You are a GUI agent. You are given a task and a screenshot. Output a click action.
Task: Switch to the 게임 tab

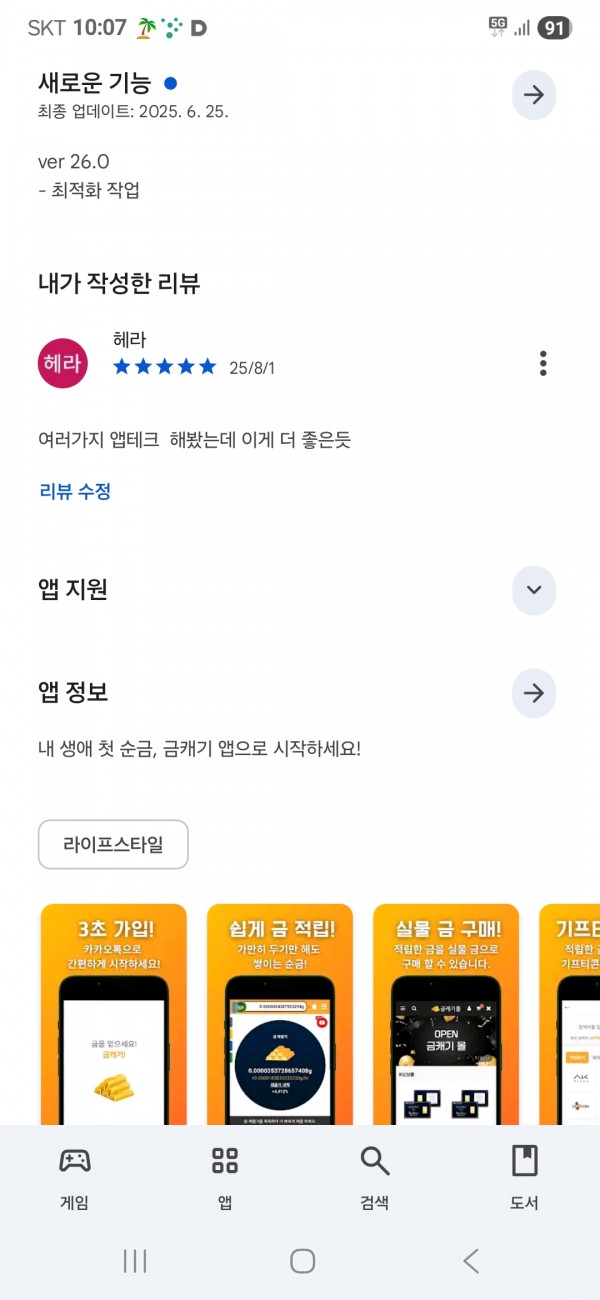click(75, 1178)
